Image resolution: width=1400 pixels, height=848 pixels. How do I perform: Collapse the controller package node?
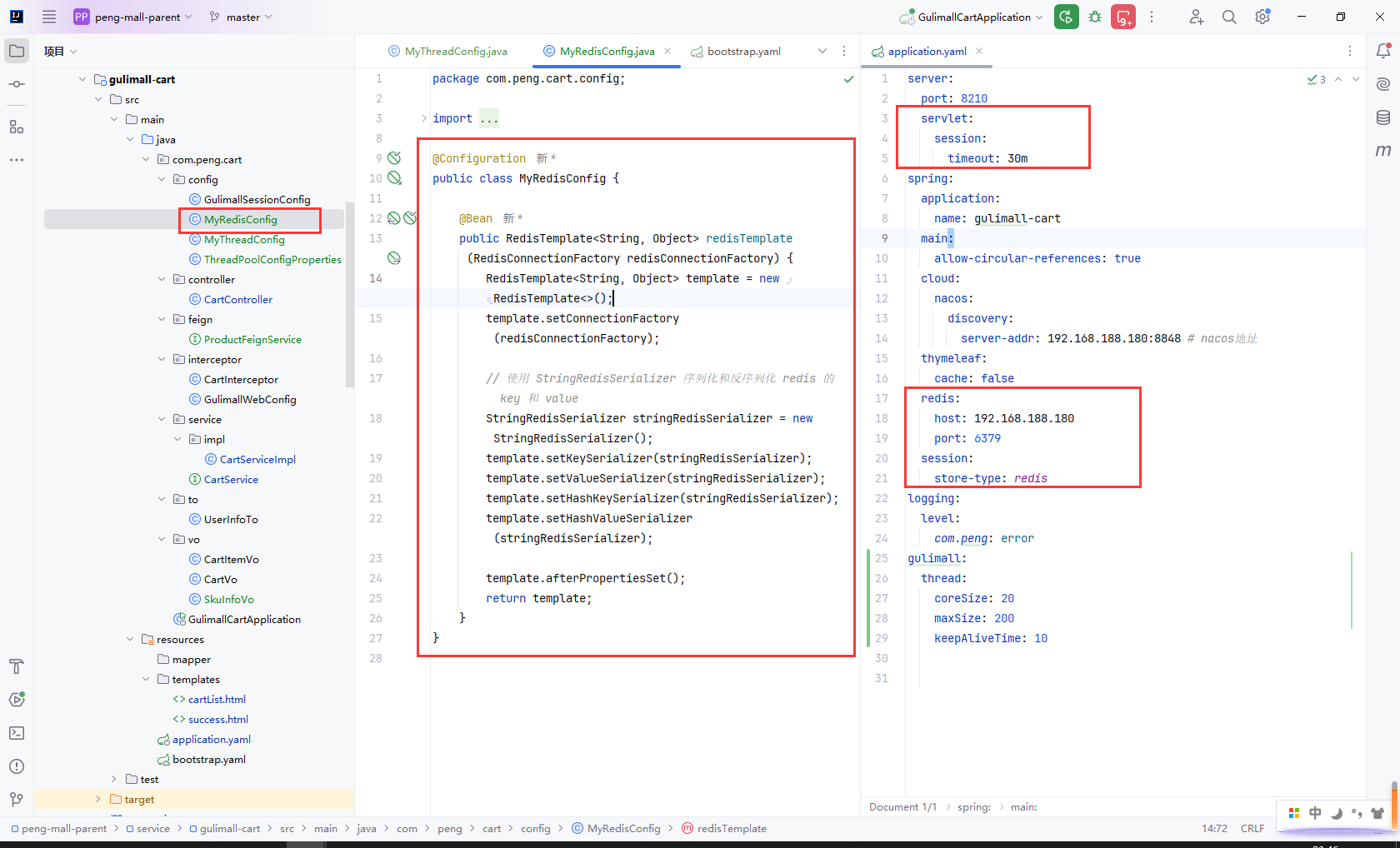162,279
